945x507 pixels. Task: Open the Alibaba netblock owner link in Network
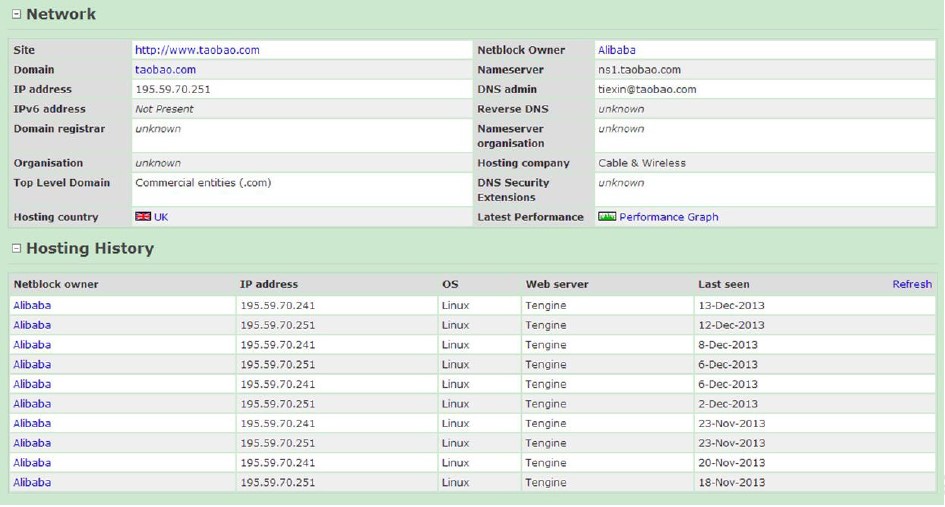[x=617, y=50]
